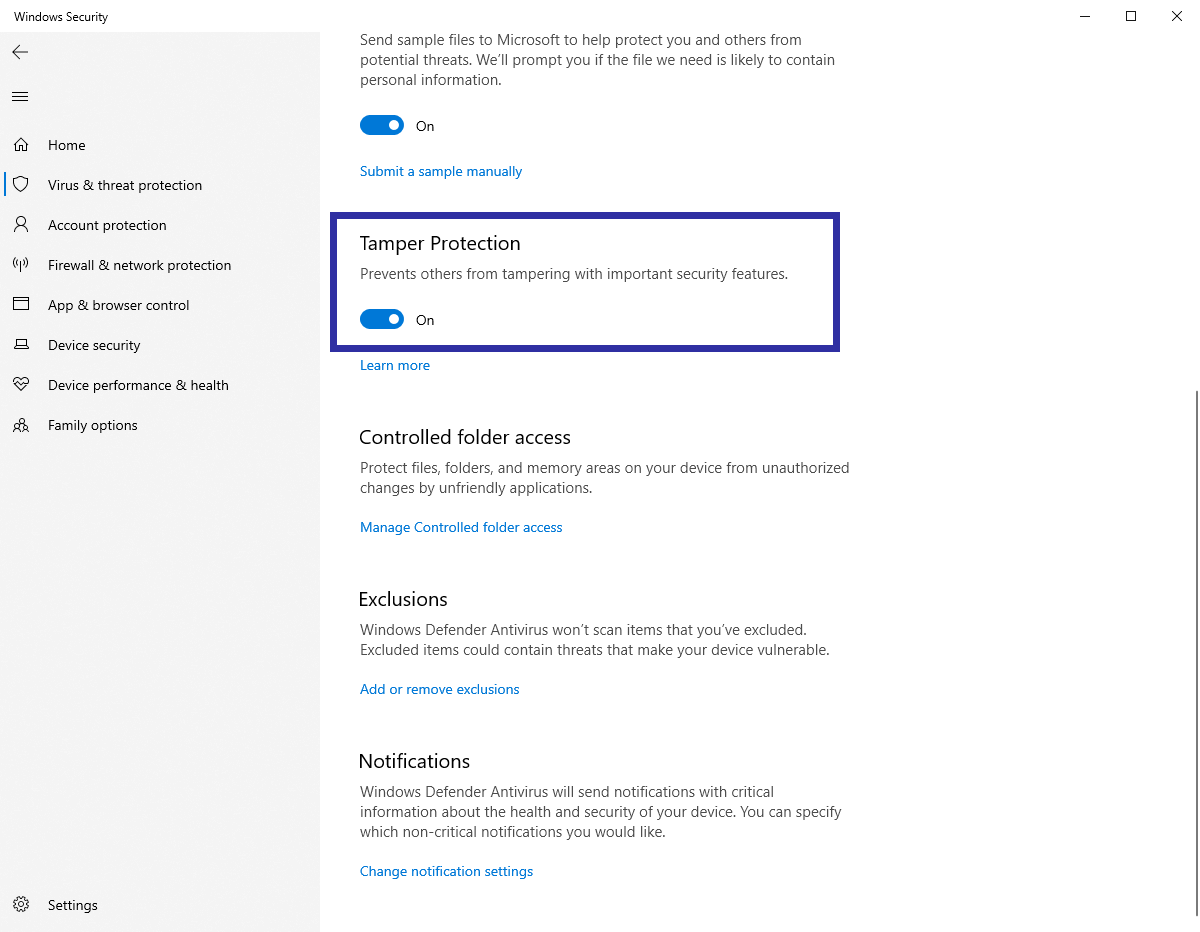Open the Home page of Windows Security

point(67,144)
